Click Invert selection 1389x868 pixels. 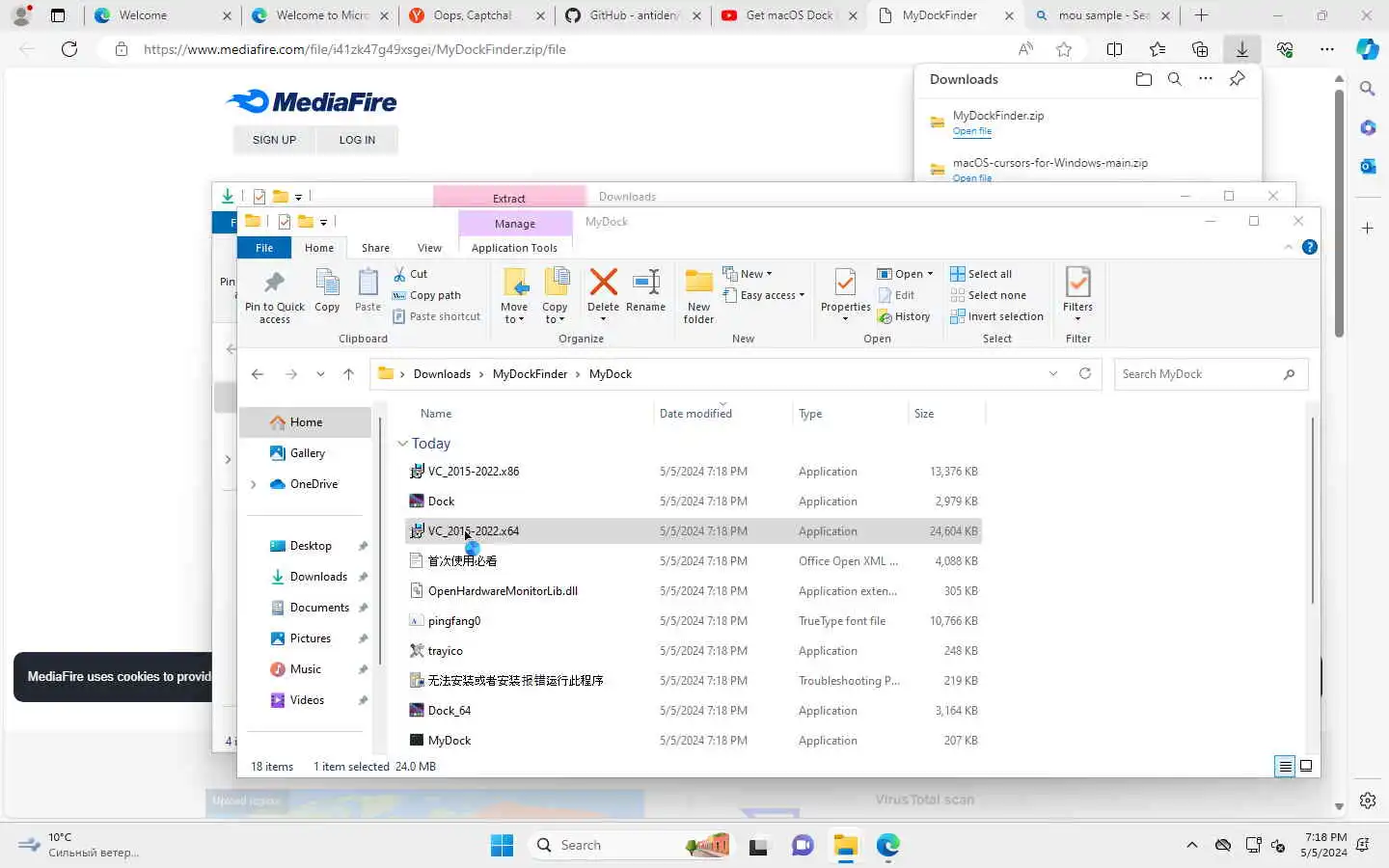pyautogui.click(x=996, y=316)
